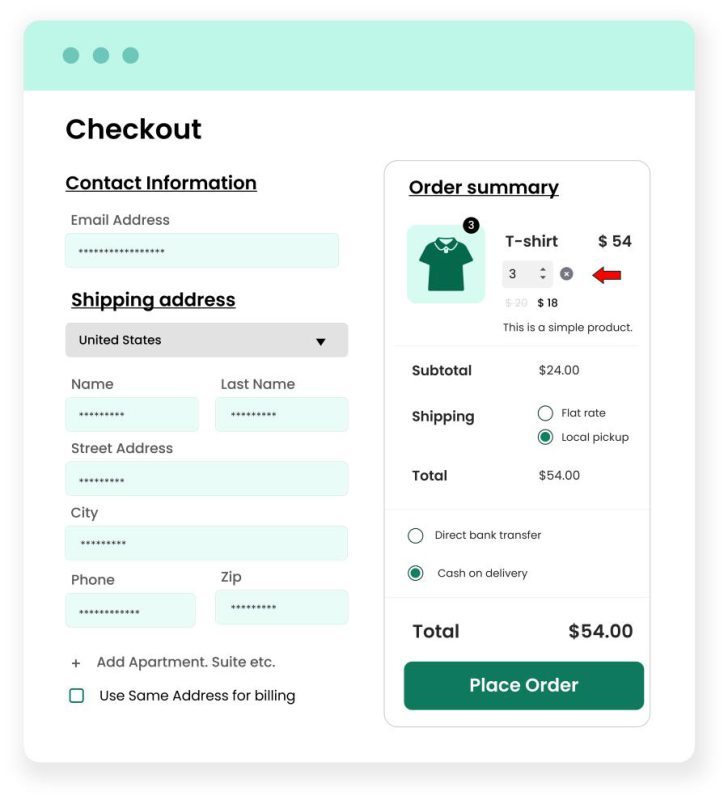Decrease T-shirt quantity with down arrow
This screenshot has width=728, height=800.
pyautogui.click(x=543, y=278)
